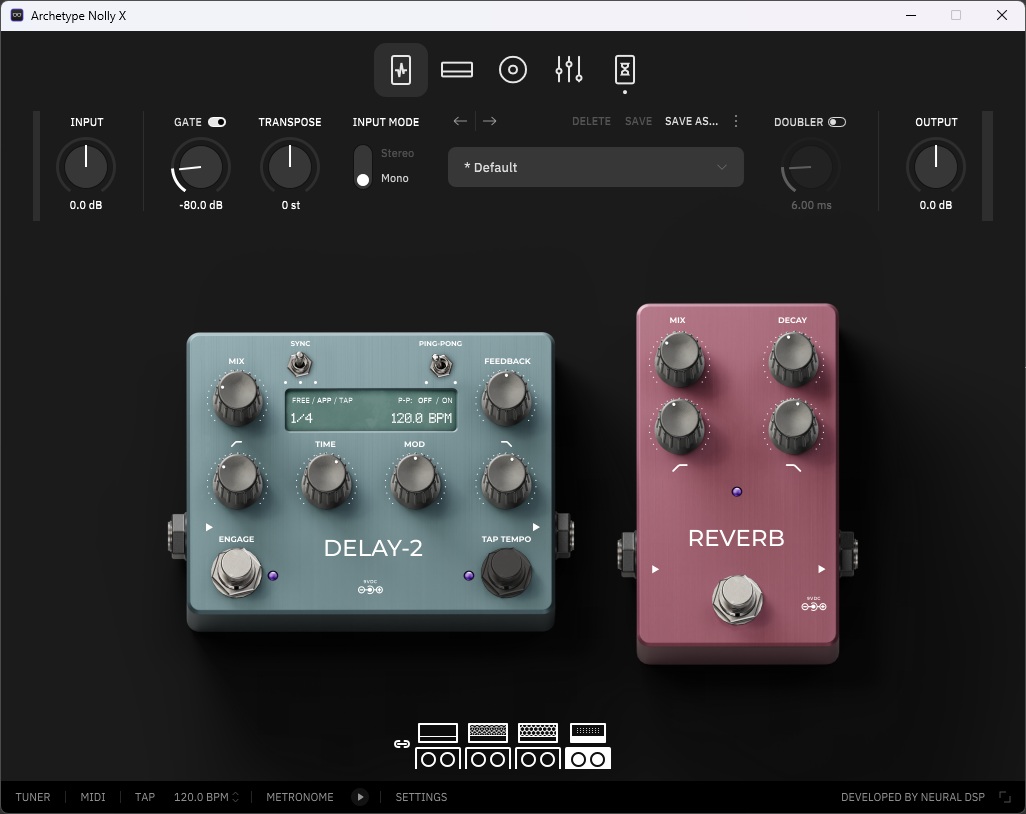Click the 120.0 BPM tempo field
The image size is (1026, 814).
point(201,797)
